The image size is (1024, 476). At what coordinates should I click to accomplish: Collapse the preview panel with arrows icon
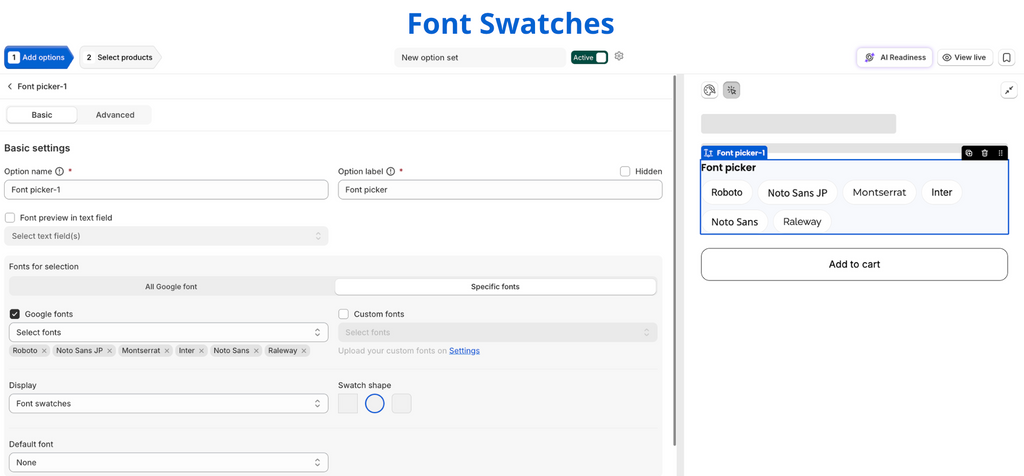(x=1009, y=90)
